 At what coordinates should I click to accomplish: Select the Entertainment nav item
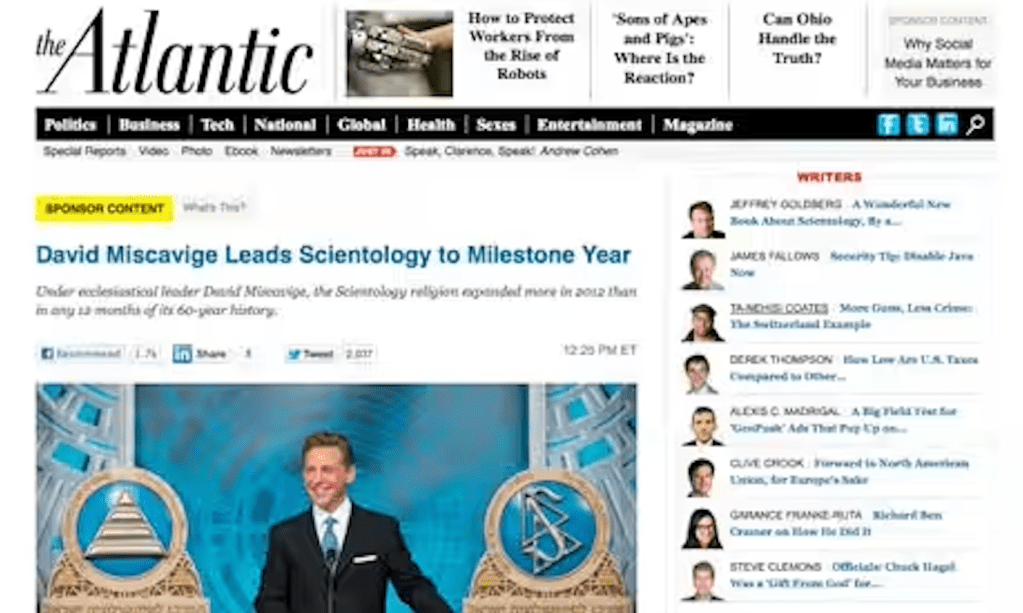coord(589,125)
